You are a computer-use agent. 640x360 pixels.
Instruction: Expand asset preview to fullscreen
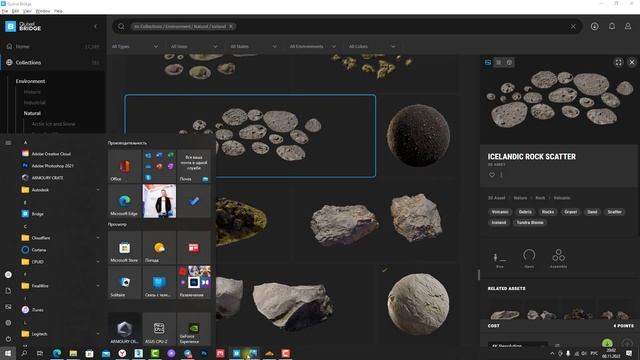click(x=619, y=62)
